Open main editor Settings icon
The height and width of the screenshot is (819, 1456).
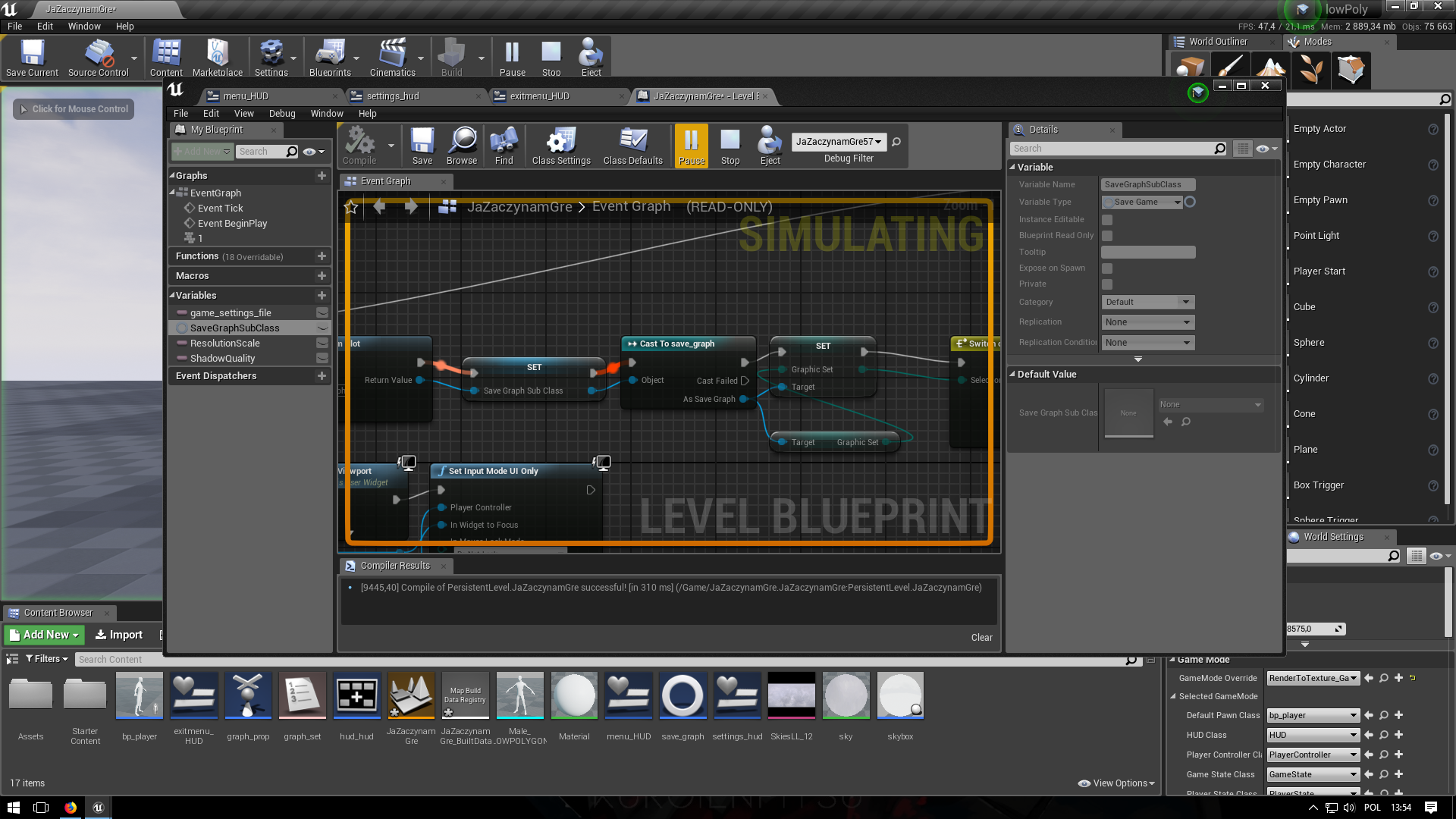click(271, 58)
